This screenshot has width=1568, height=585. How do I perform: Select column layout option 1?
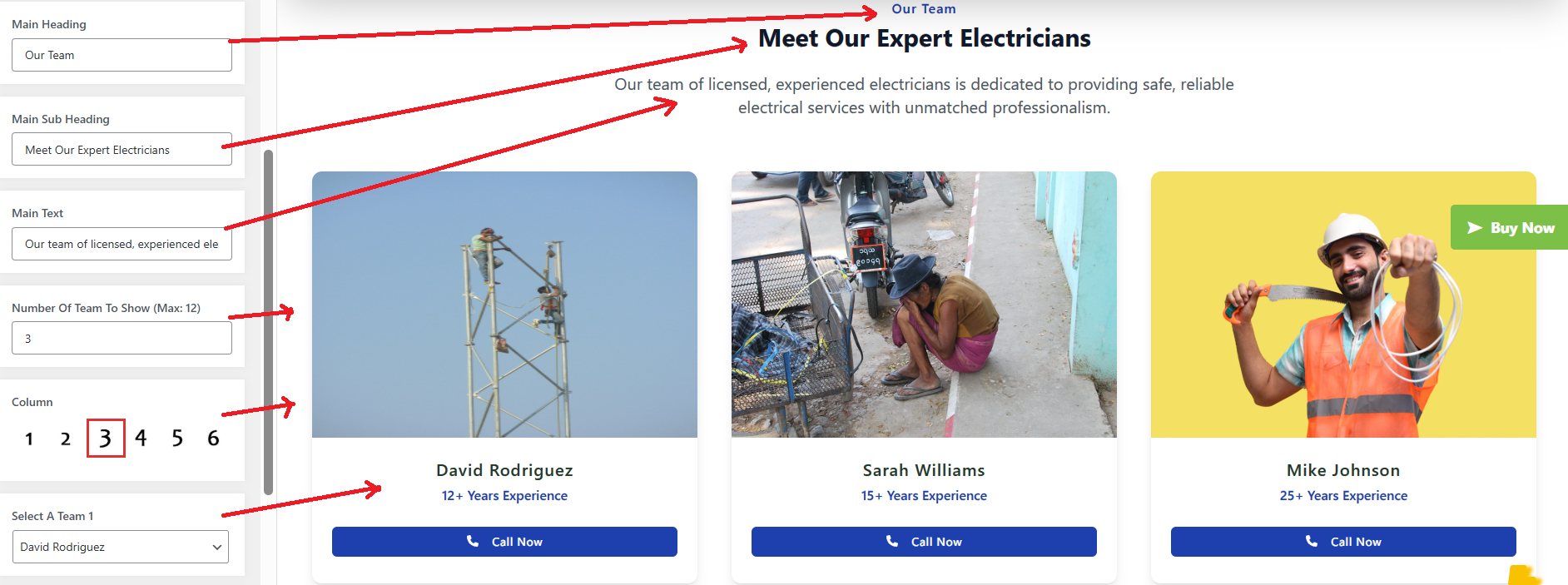pyautogui.click(x=29, y=439)
